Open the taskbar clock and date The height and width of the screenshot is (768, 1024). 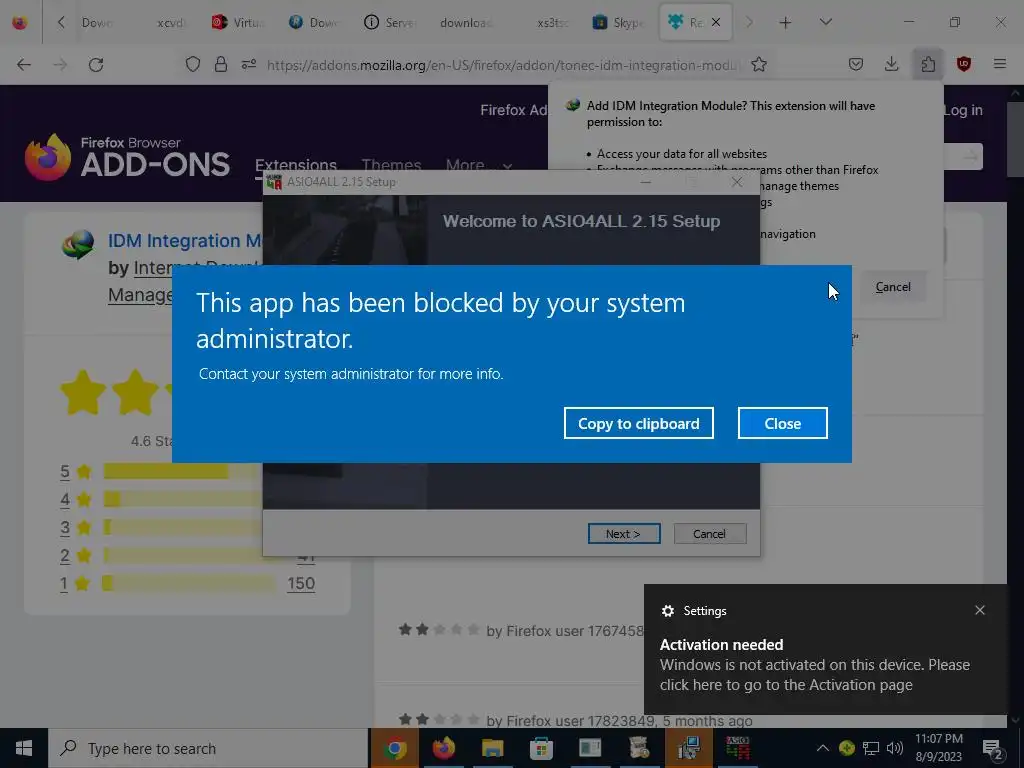(938, 748)
